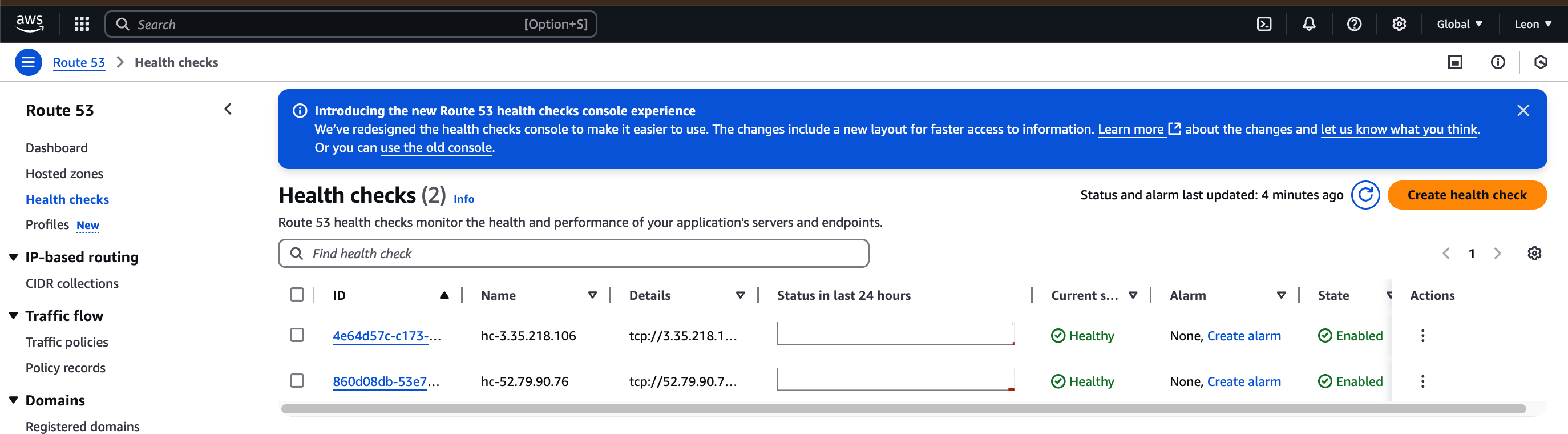Collapse the Traffic flow section
This screenshot has width=1568, height=434.
[13, 316]
